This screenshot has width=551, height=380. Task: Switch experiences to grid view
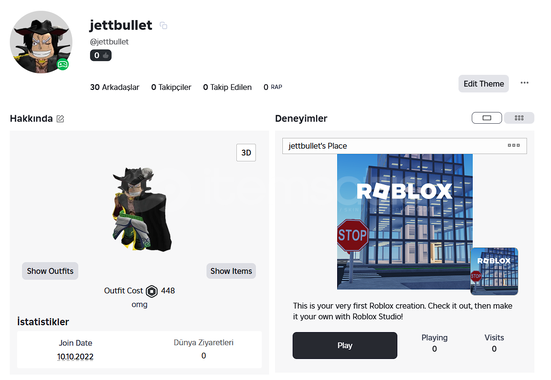(519, 118)
